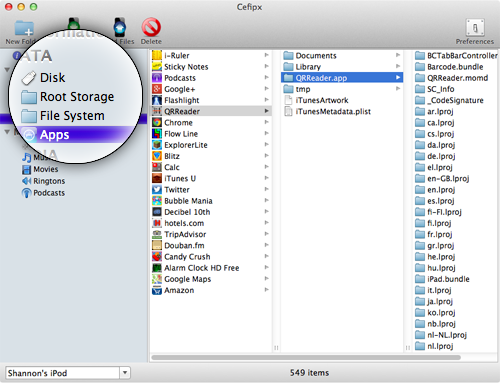Click the Bubble Mania app icon
Image resolution: width=500 pixels, height=383 pixels.
click(157, 201)
